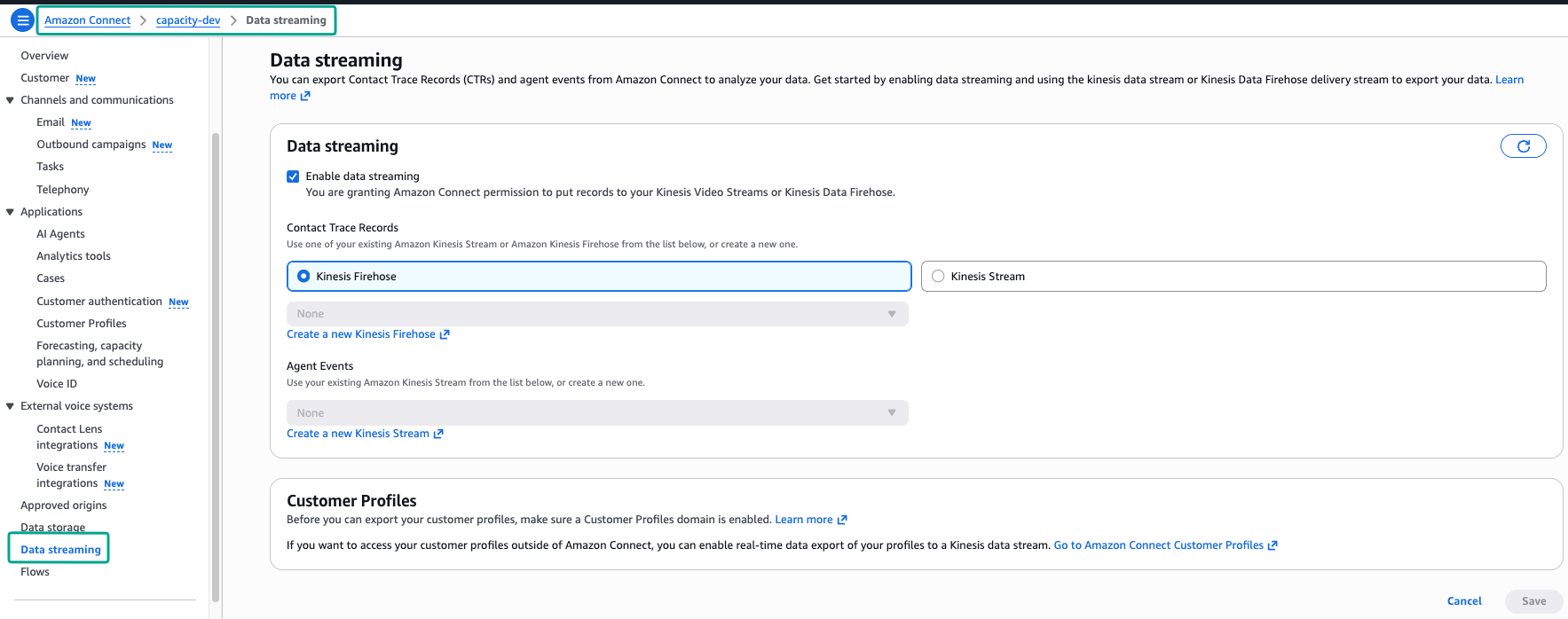Viewport: 1568px width, 619px height.
Task: Open the hamburger navigation menu icon
Action: click(22, 20)
